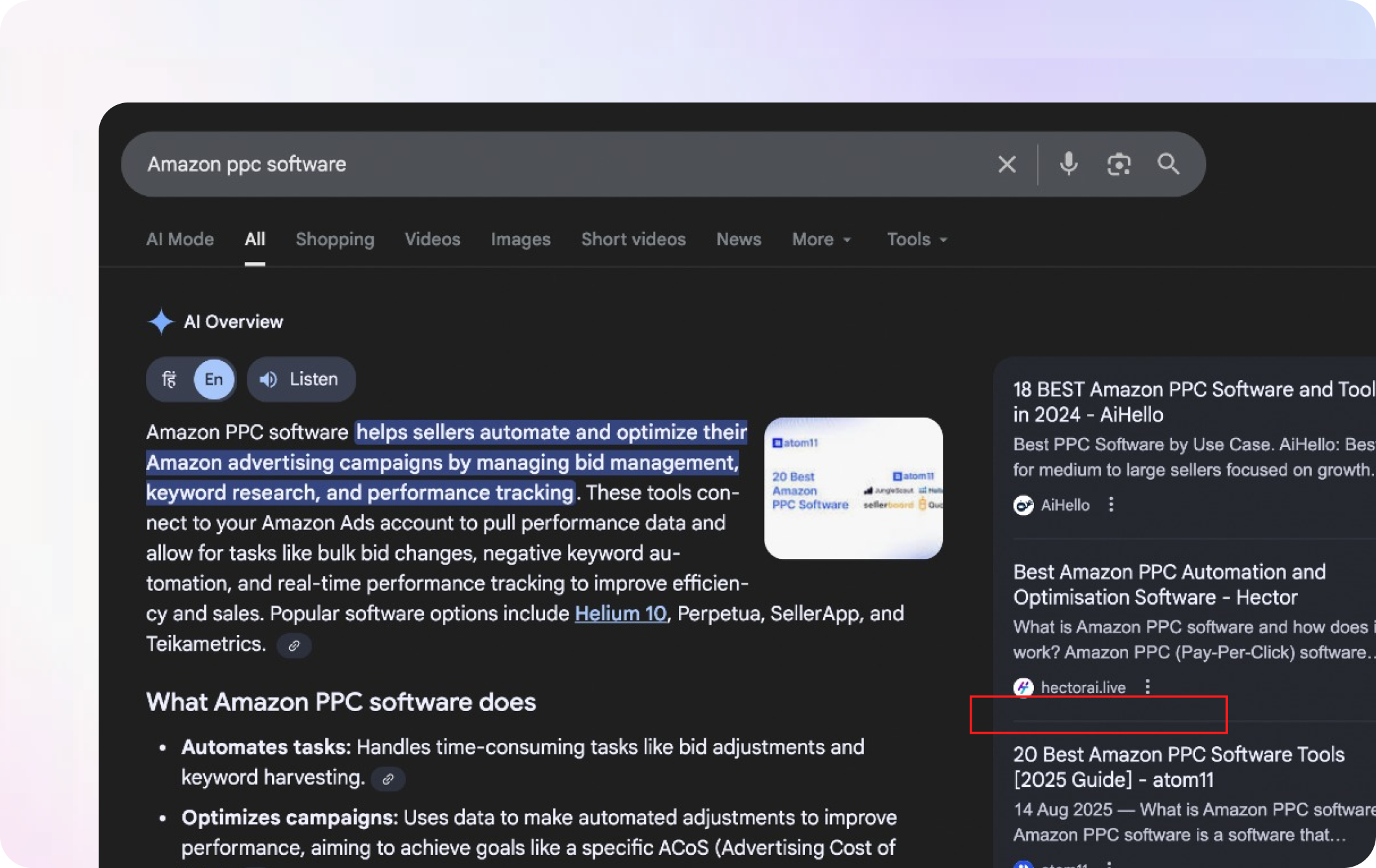
Task: Open the three-dot menu beside hectorai.live
Action: point(1148,687)
